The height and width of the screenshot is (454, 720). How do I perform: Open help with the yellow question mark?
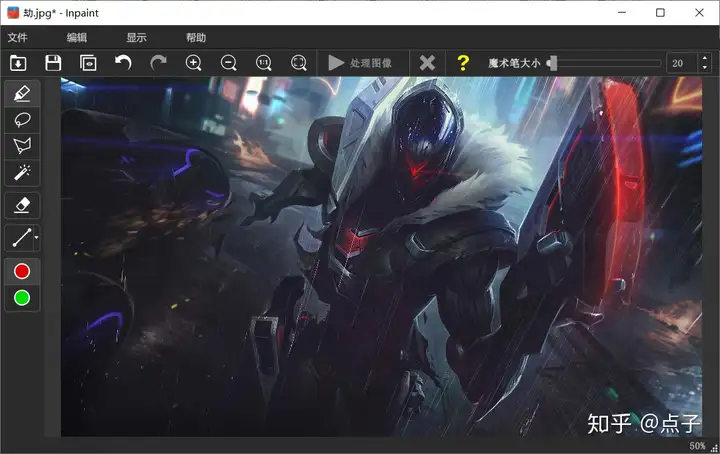[463, 63]
